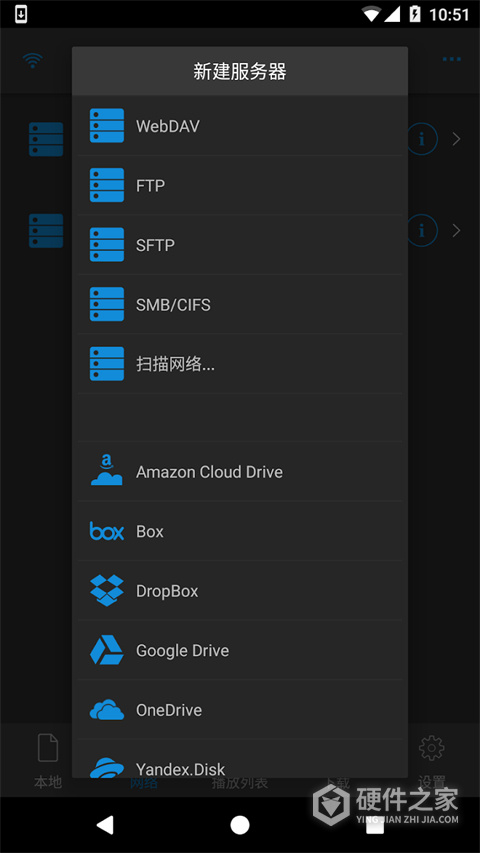The width and height of the screenshot is (480, 853).
Task: Choose DropBox label text
Action: click(x=167, y=591)
